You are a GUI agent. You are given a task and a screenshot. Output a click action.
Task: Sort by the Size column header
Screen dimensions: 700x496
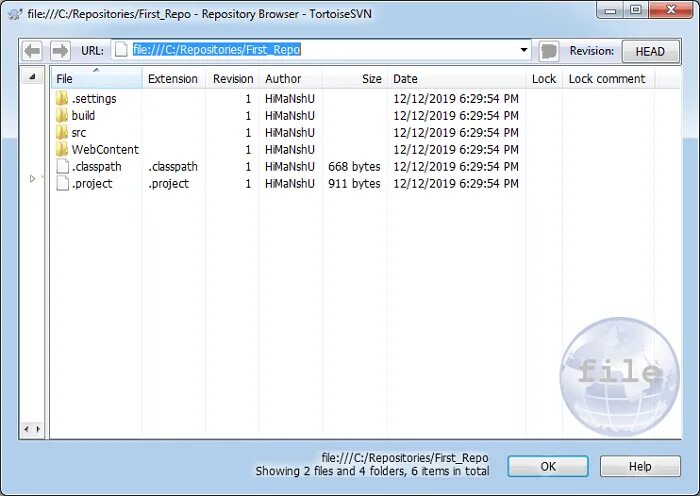(x=355, y=79)
